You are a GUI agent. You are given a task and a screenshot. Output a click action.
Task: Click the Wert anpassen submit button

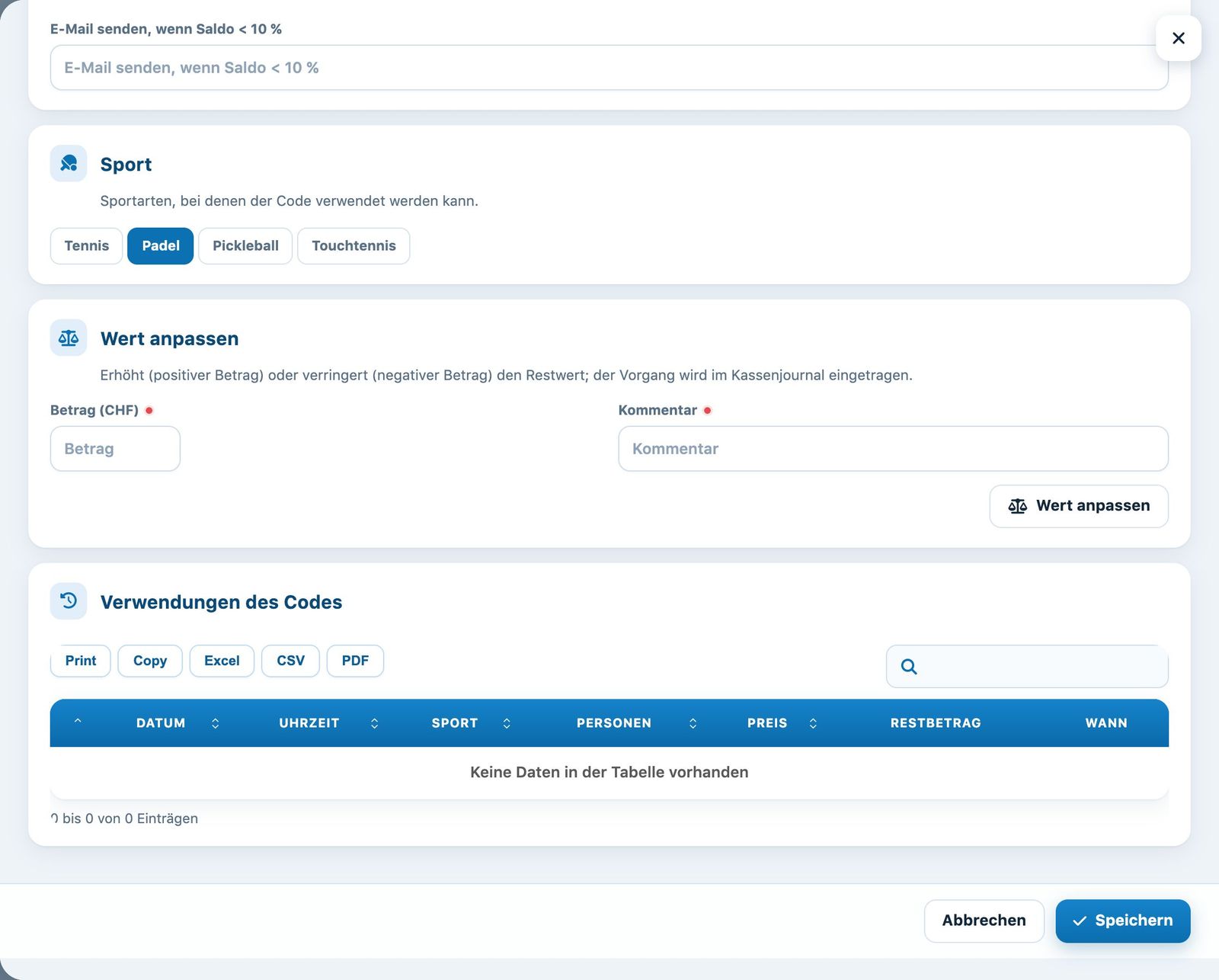1079,506
